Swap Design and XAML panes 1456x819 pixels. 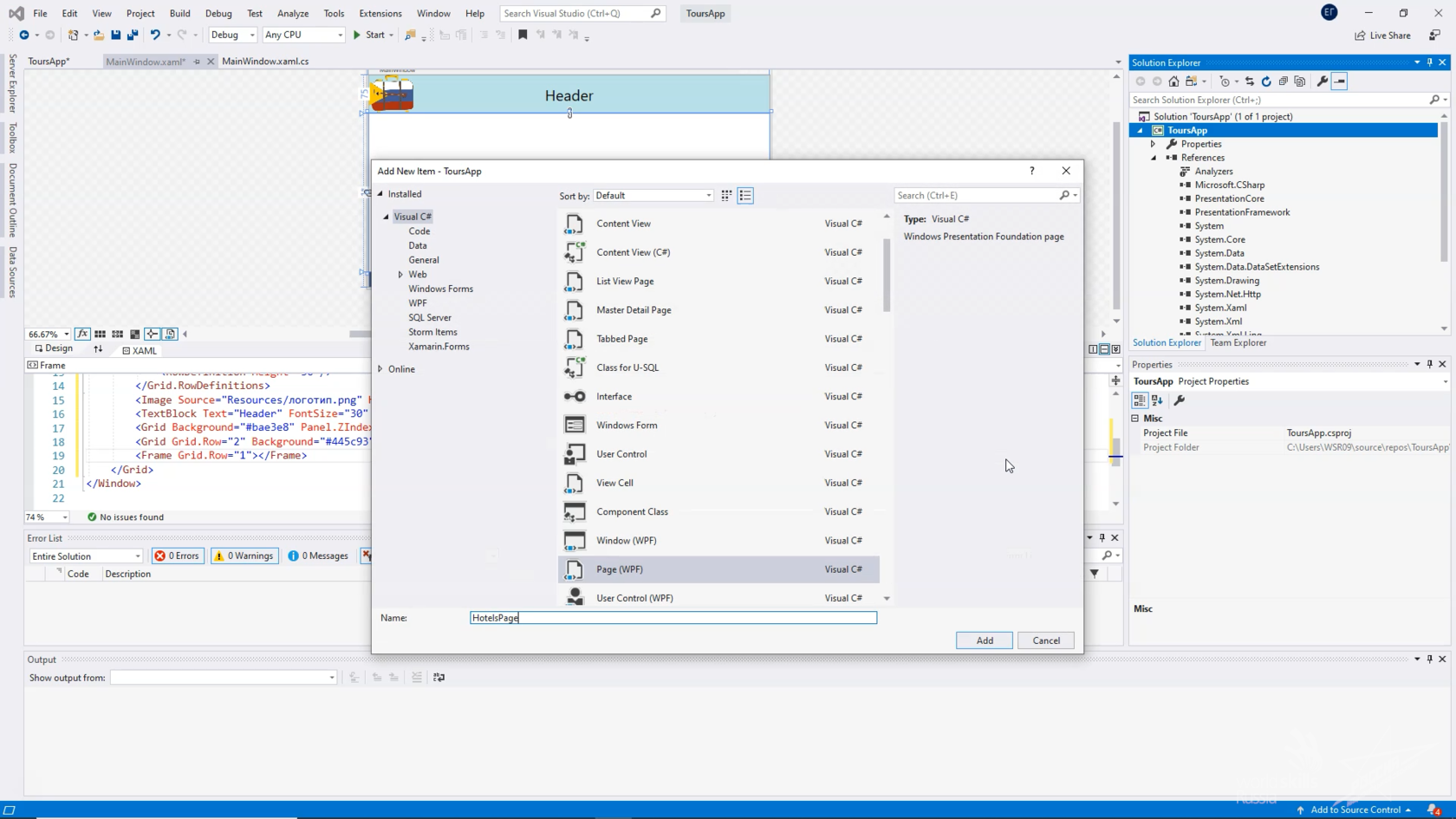(98, 349)
